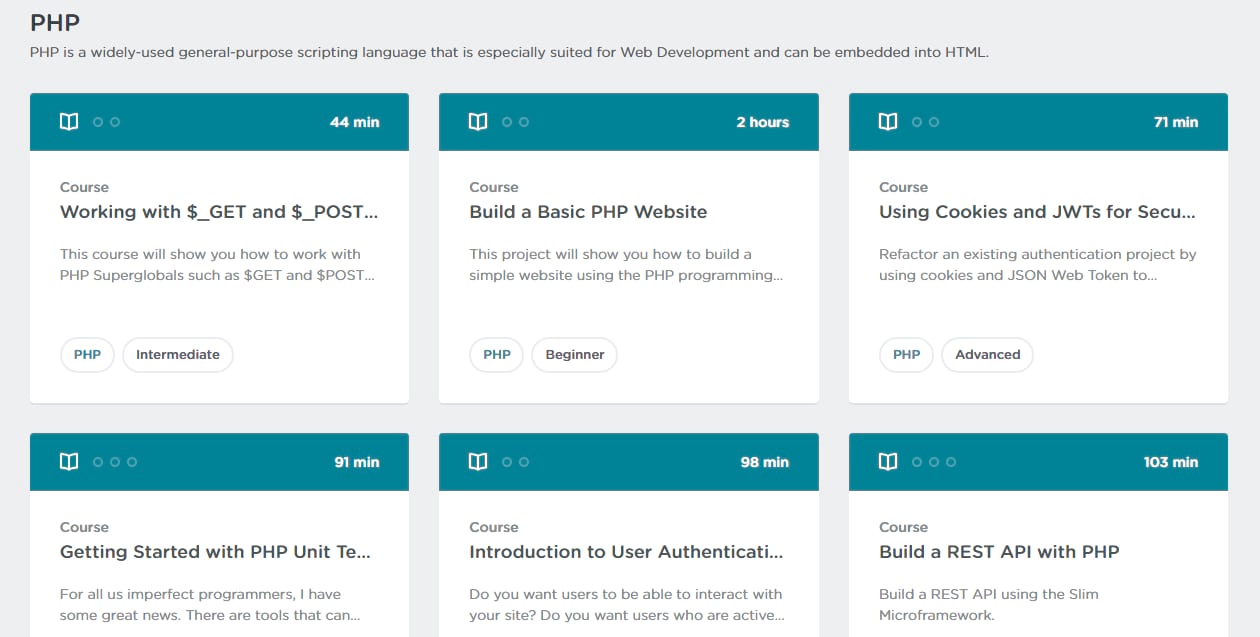Click the first progress dot on PHP Unit Testing card
Image resolution: width=1260 pixels, height=637 pixels.
coord(97,462)
